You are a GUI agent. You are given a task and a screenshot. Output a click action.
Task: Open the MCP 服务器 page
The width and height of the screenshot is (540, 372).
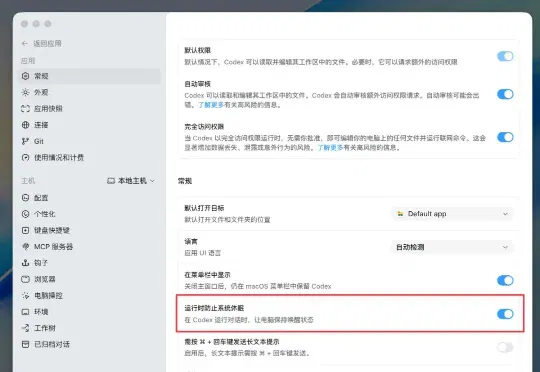tap(90, 247)
